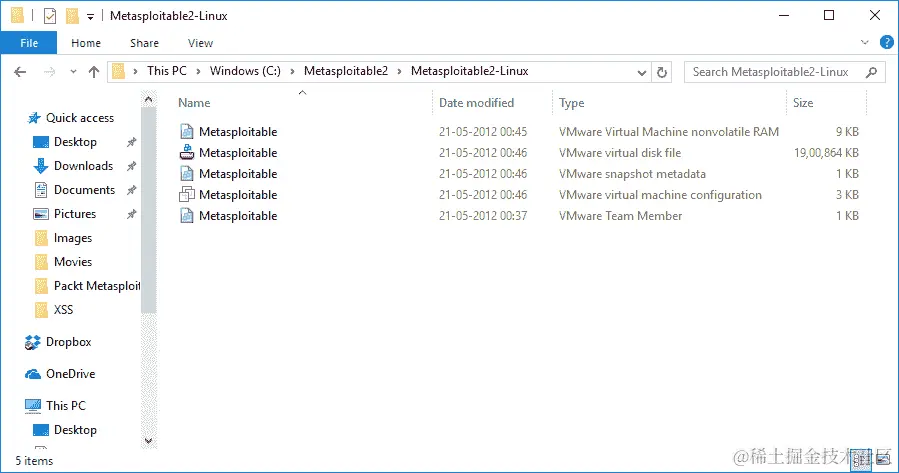
Task: Expand the ribbon chevron
Action: coord(865,42)
